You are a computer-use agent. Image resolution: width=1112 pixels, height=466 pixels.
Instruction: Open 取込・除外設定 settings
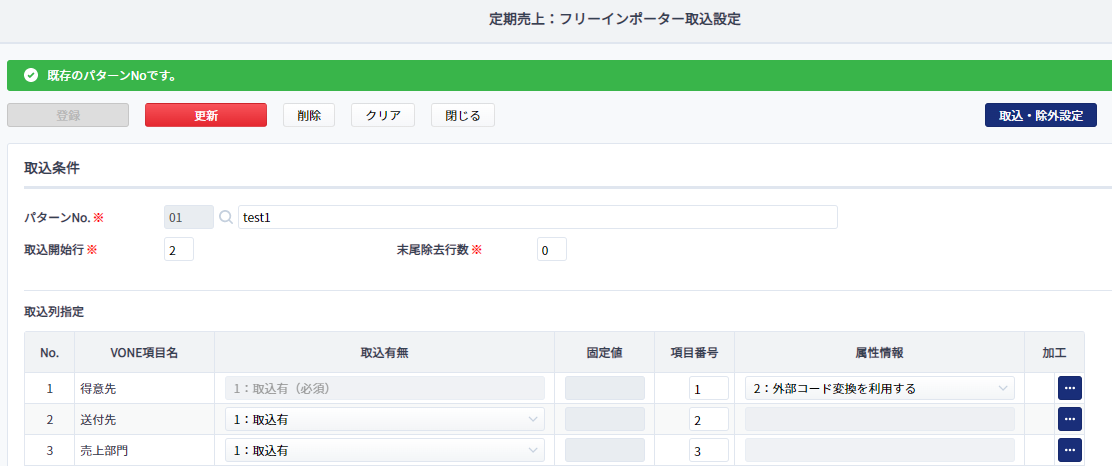click(1041, 116)
